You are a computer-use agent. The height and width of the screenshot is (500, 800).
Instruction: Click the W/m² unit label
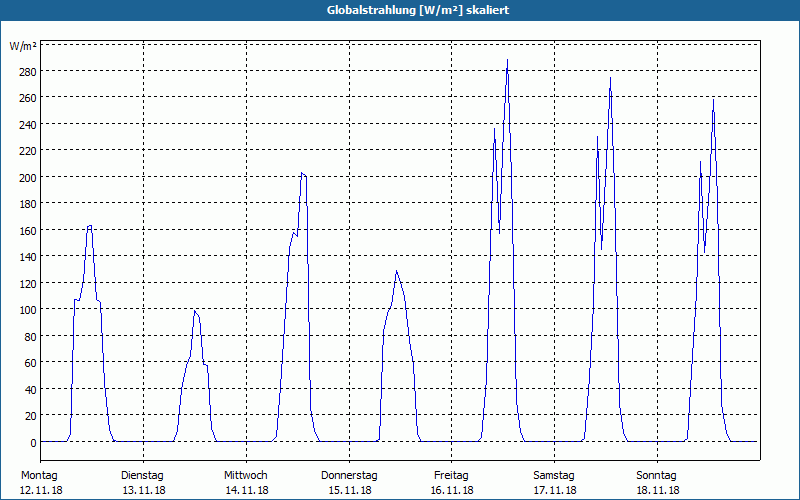(x=23, y=46)
